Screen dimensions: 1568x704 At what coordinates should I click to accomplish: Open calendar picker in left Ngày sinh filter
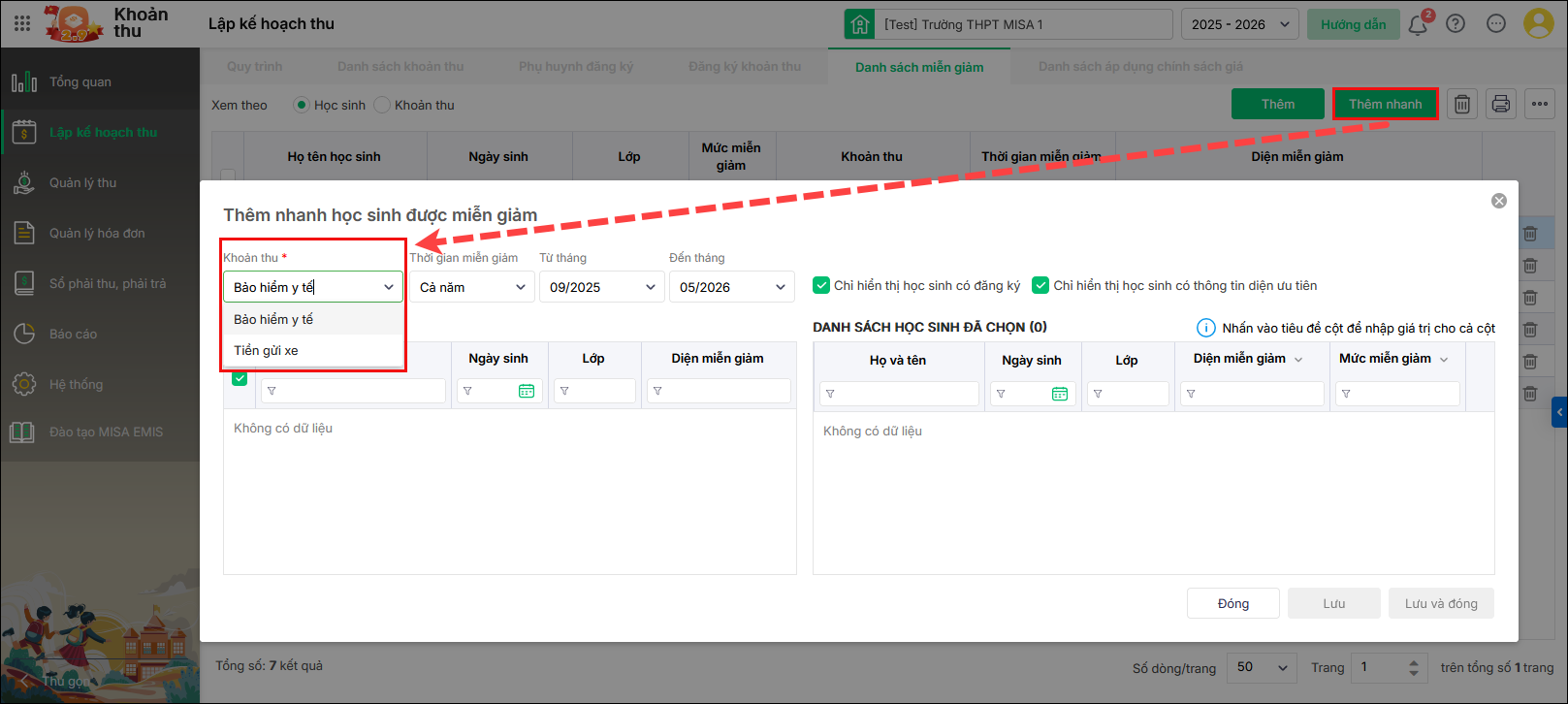click(527, 391)
